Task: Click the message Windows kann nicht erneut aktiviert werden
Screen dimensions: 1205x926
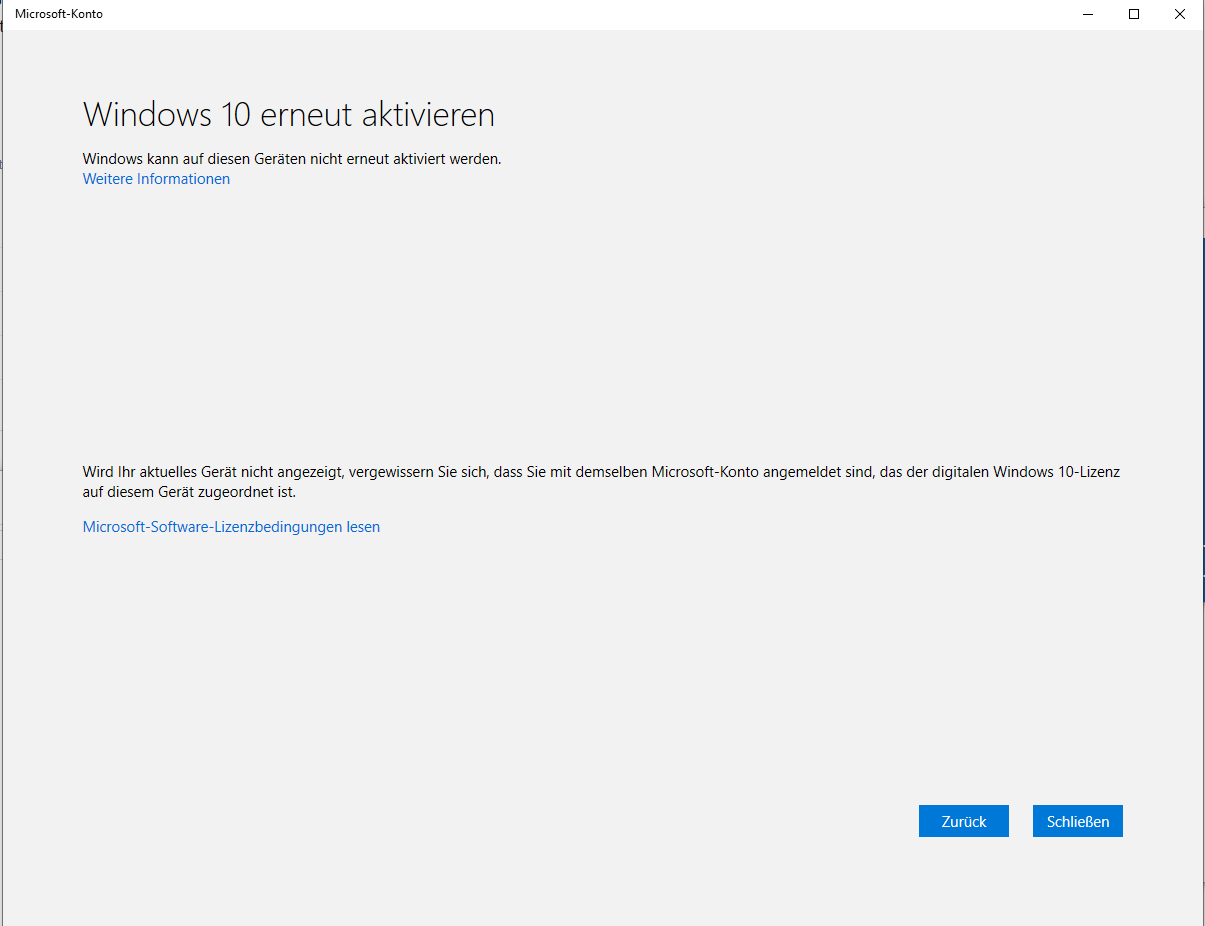Action: click(x=292, y=159)
